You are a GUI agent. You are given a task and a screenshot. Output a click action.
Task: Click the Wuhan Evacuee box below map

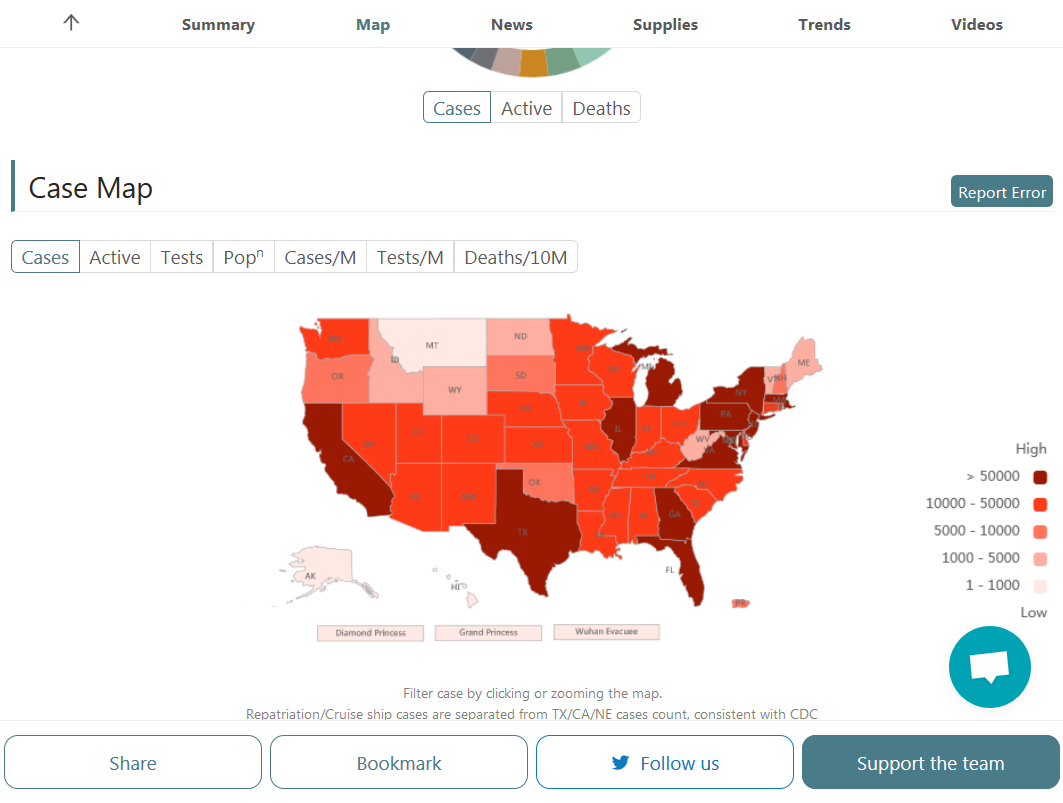[x=607, y=631]
